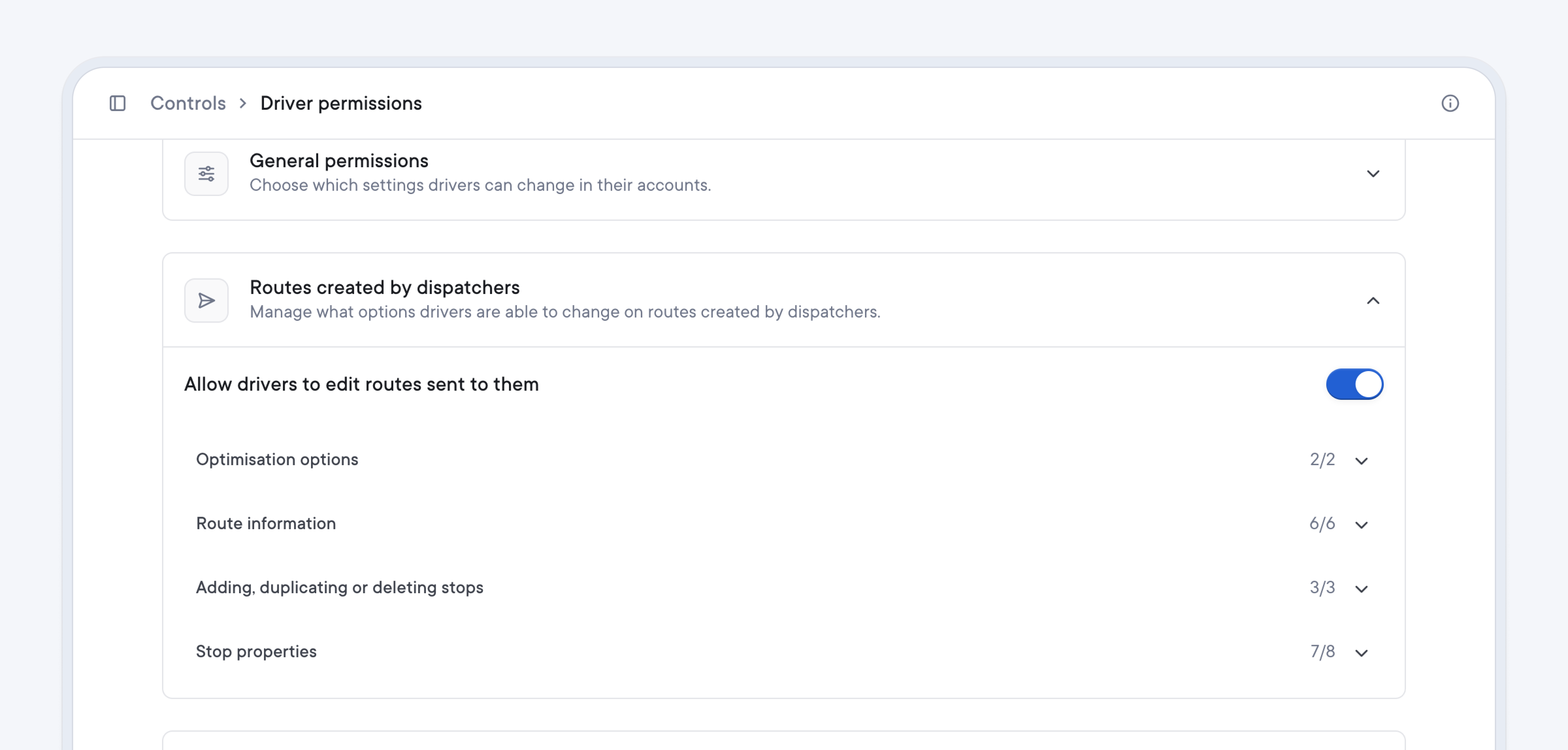Disable Allow drivers to edit routes toggle
This screenshot has width=1568, height=750.
click(x=1354, y=384)
